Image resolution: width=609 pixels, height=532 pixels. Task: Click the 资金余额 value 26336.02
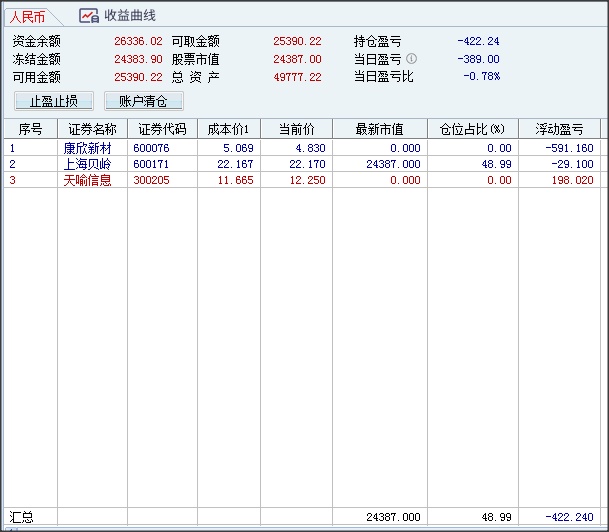[138, 41]
